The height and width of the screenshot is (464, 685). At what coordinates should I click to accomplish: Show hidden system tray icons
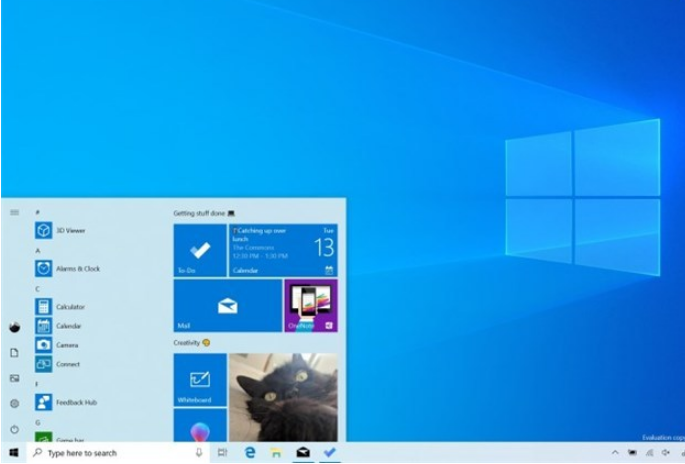pos(615,453)
